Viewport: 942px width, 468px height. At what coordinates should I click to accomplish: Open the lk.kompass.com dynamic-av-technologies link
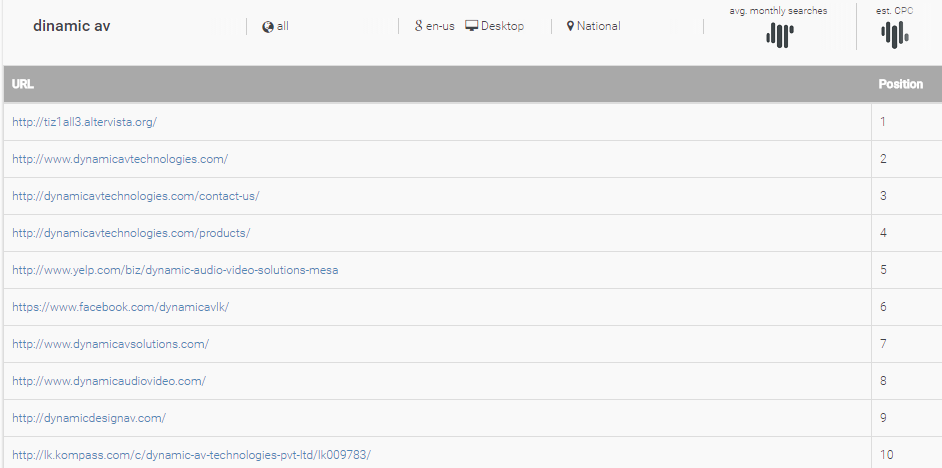coord(192,455)
